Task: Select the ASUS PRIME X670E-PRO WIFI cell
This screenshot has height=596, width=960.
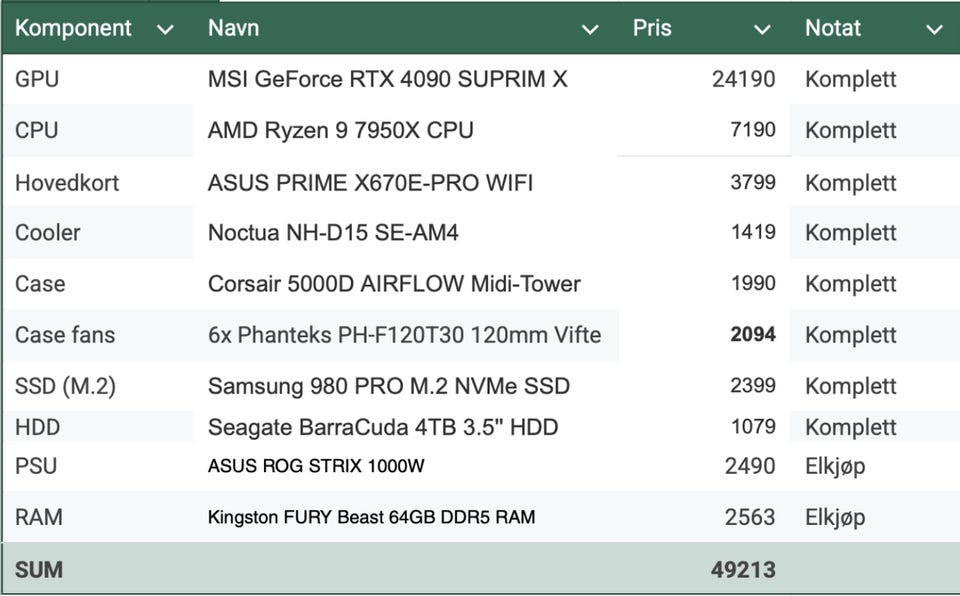Action: (370, 183)
